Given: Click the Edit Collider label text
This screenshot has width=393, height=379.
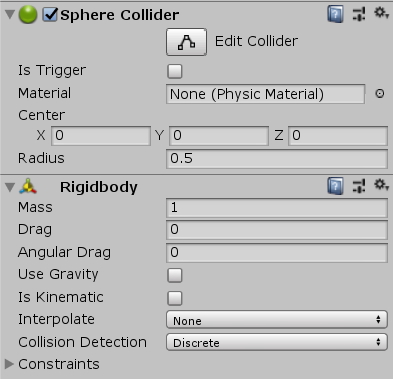Looking at the screenshot, I should coord(256,41).
